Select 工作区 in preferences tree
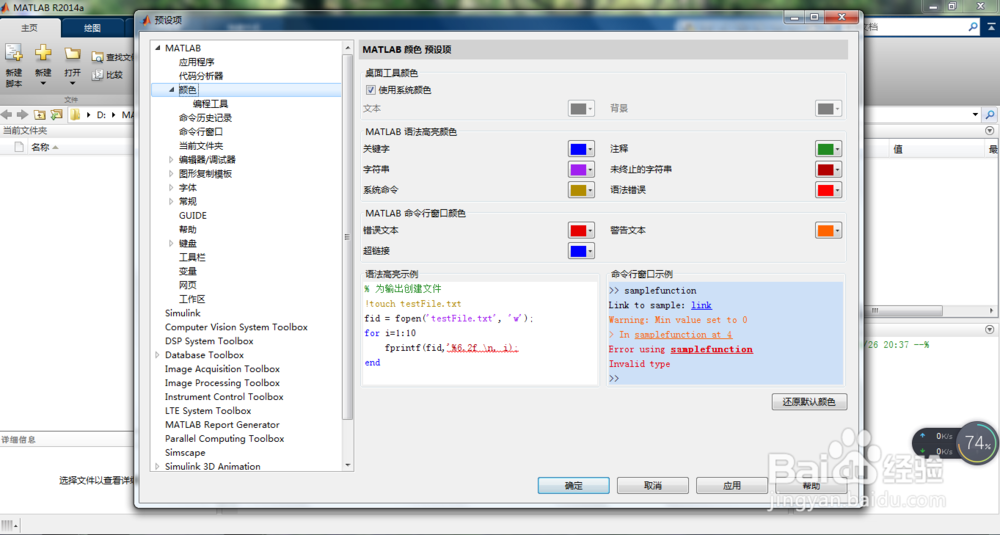The width and height of the screenshot is (1000, 535). (x=192, y=299)
